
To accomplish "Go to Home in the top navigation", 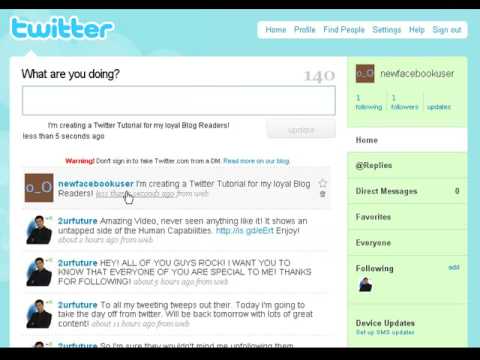I will point(276,30).
